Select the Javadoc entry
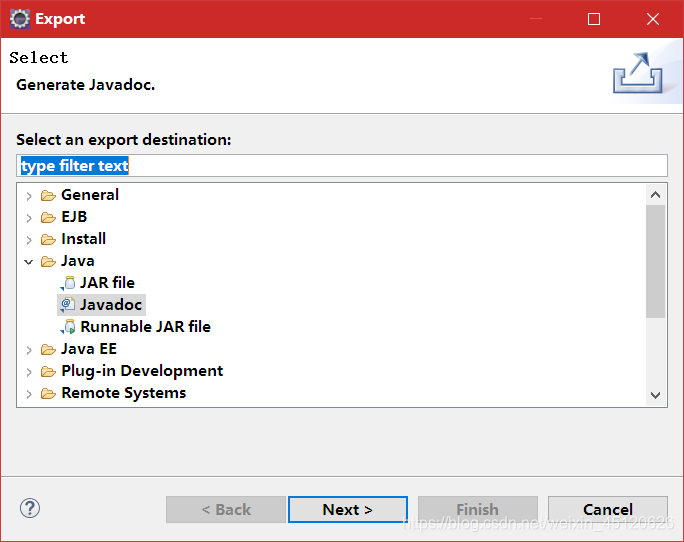 pyautogui.click(x=111, y=304)
